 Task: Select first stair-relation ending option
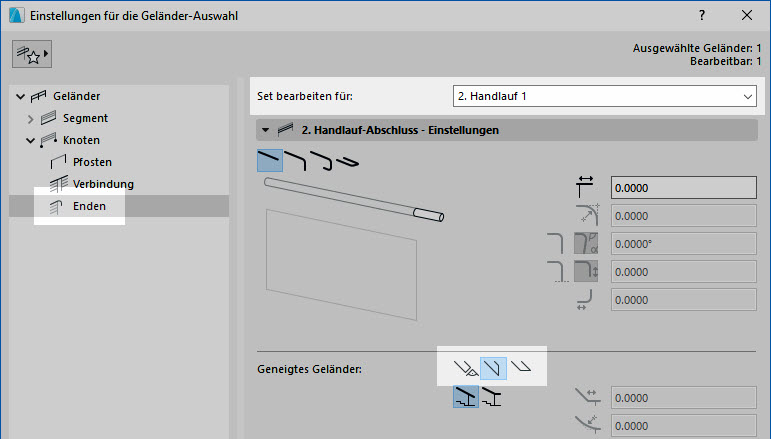[x=466, y=397]
